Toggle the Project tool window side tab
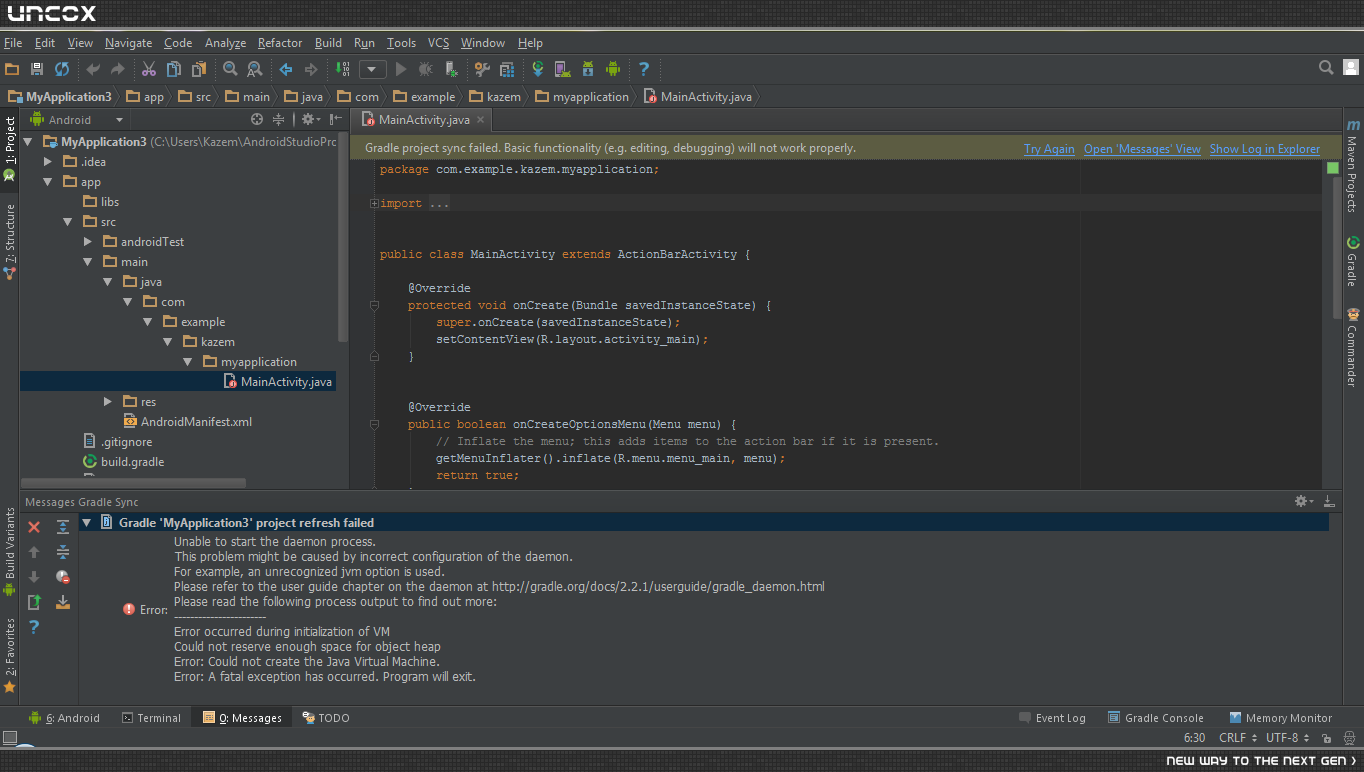The height and width of the screenshot is (772, 1364). coord(10,148)
